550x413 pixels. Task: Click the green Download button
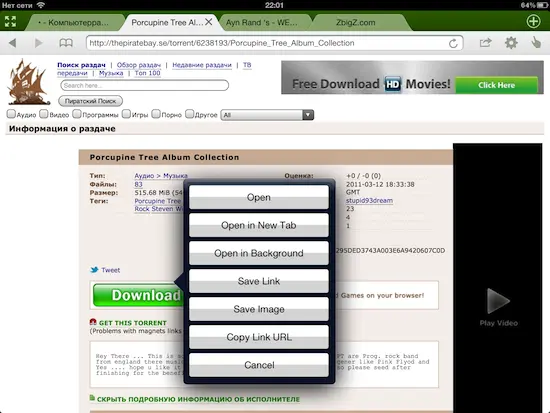coord(138,295)
